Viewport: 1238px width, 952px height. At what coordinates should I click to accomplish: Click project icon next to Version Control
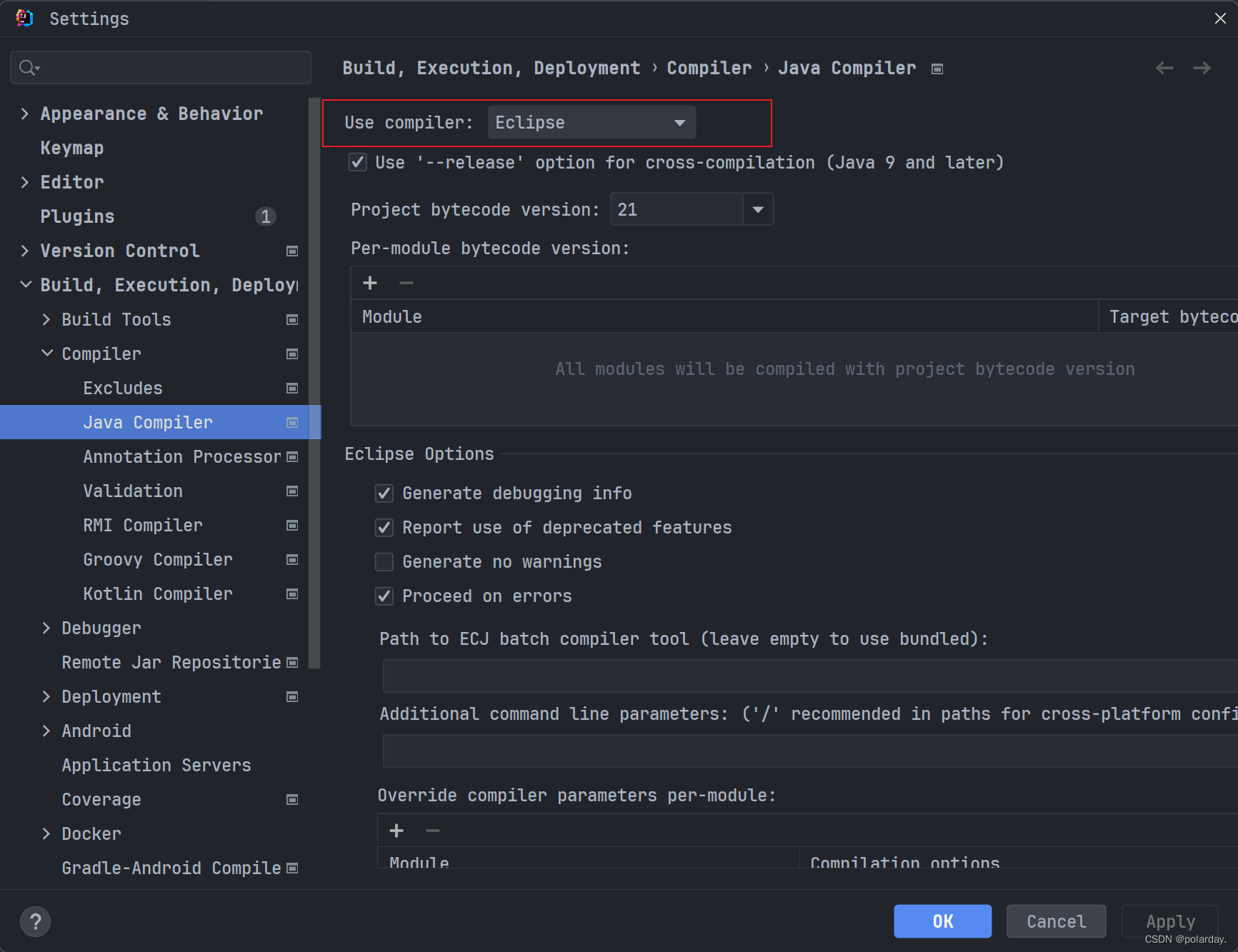292,251
